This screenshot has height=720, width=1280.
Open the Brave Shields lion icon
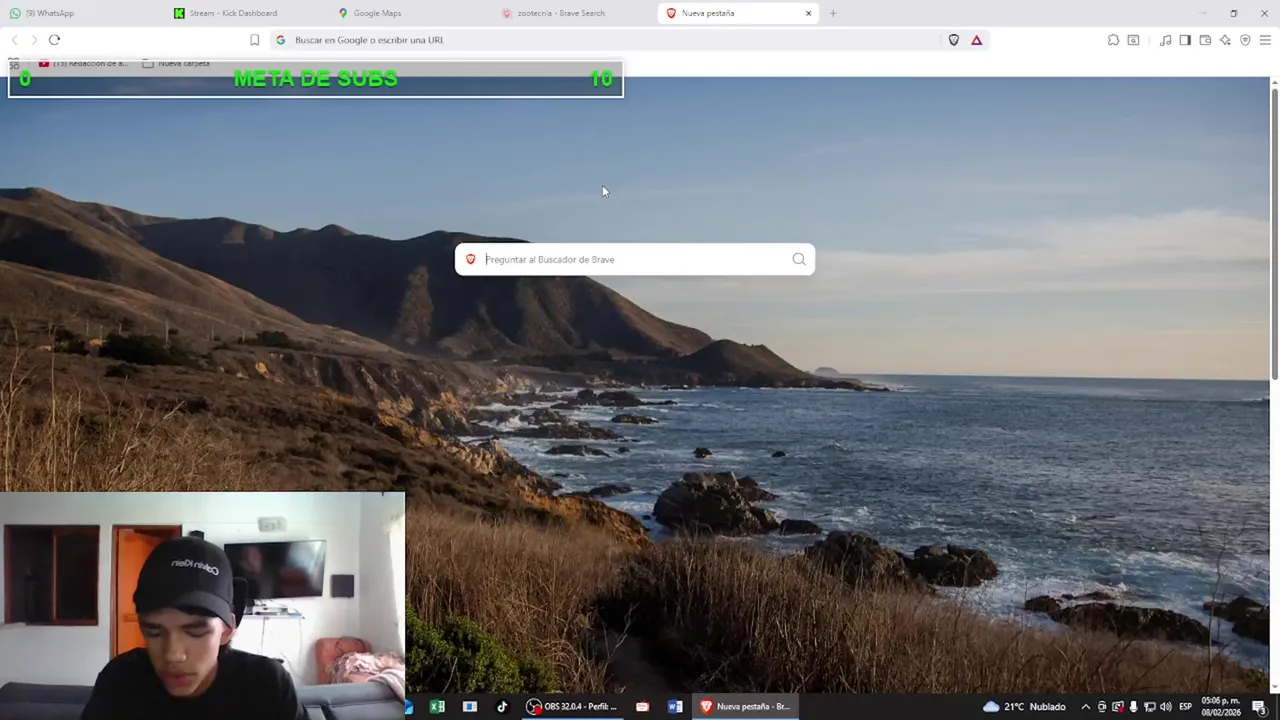(x=953, y=40)
